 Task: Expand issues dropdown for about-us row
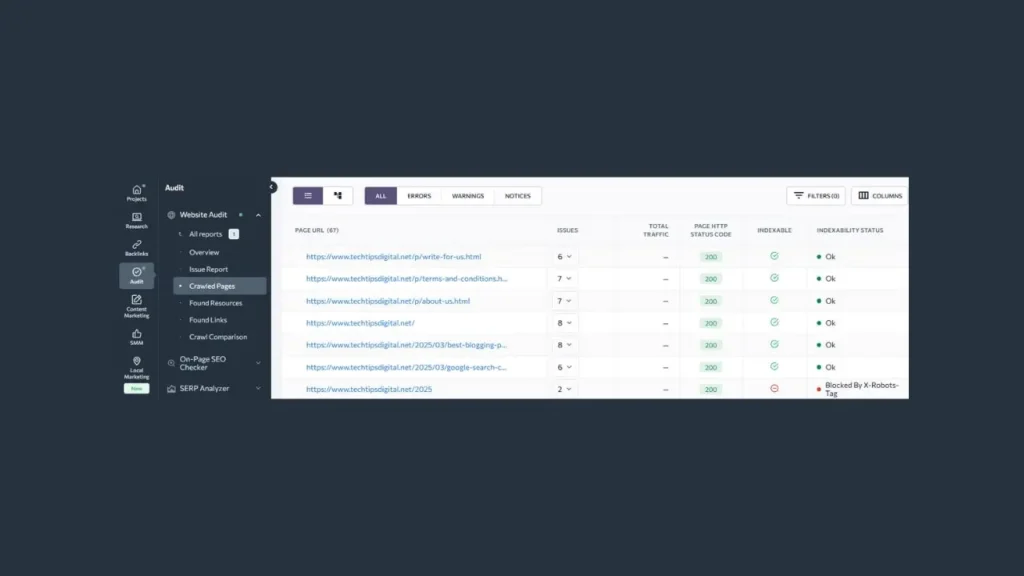[564, 301]
